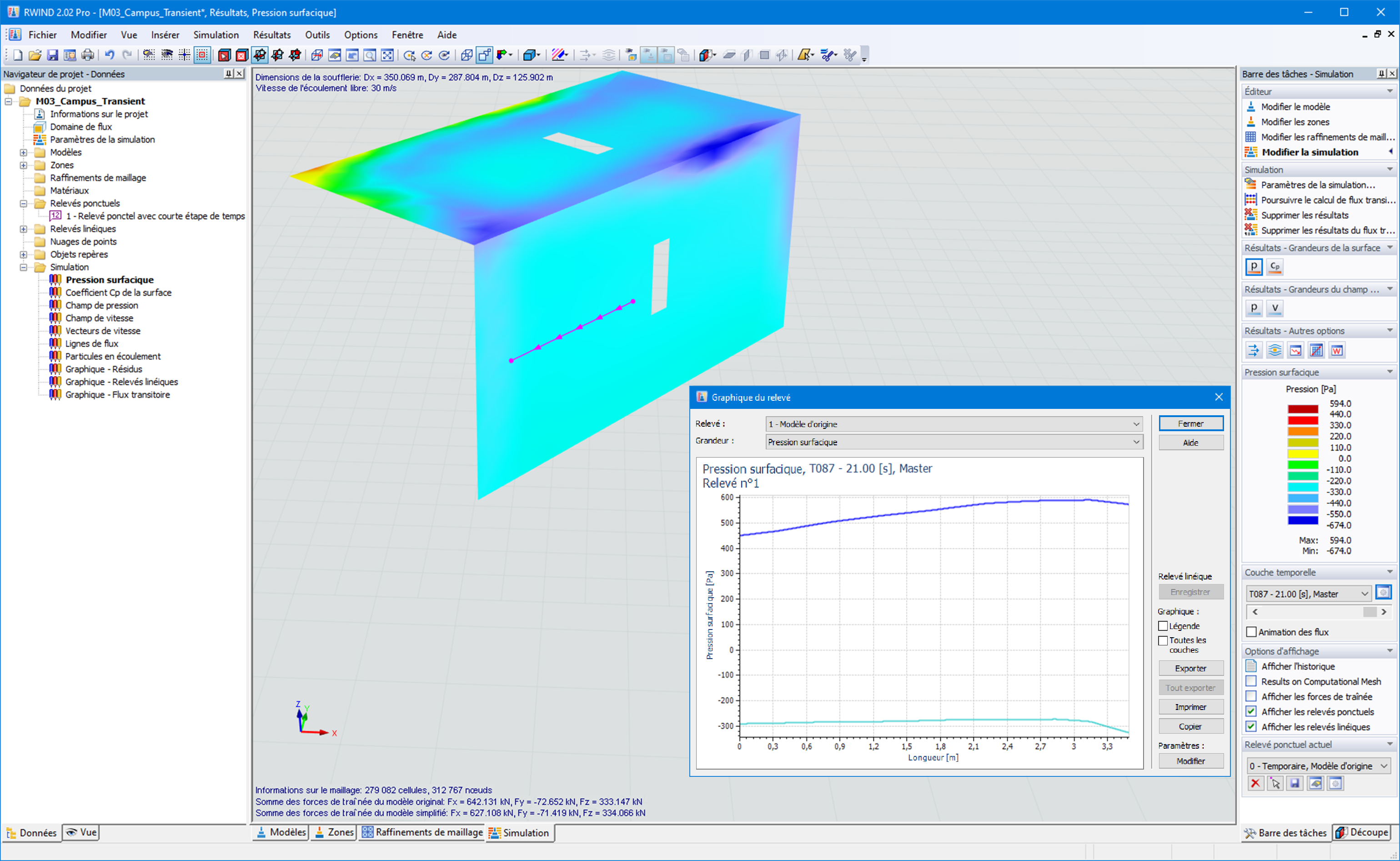
Task: Click the save disk icon in toolbar
Action: 52,55
